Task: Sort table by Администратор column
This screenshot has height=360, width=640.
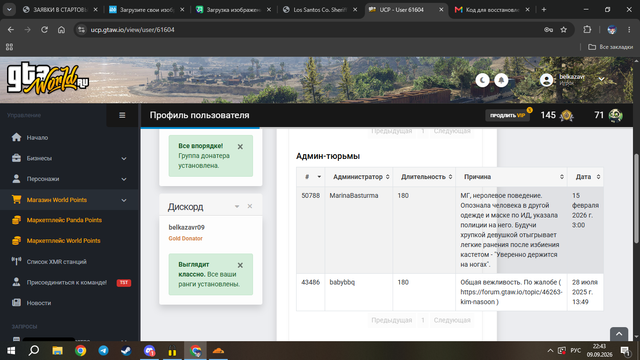Action: click(x=359, y=177)
